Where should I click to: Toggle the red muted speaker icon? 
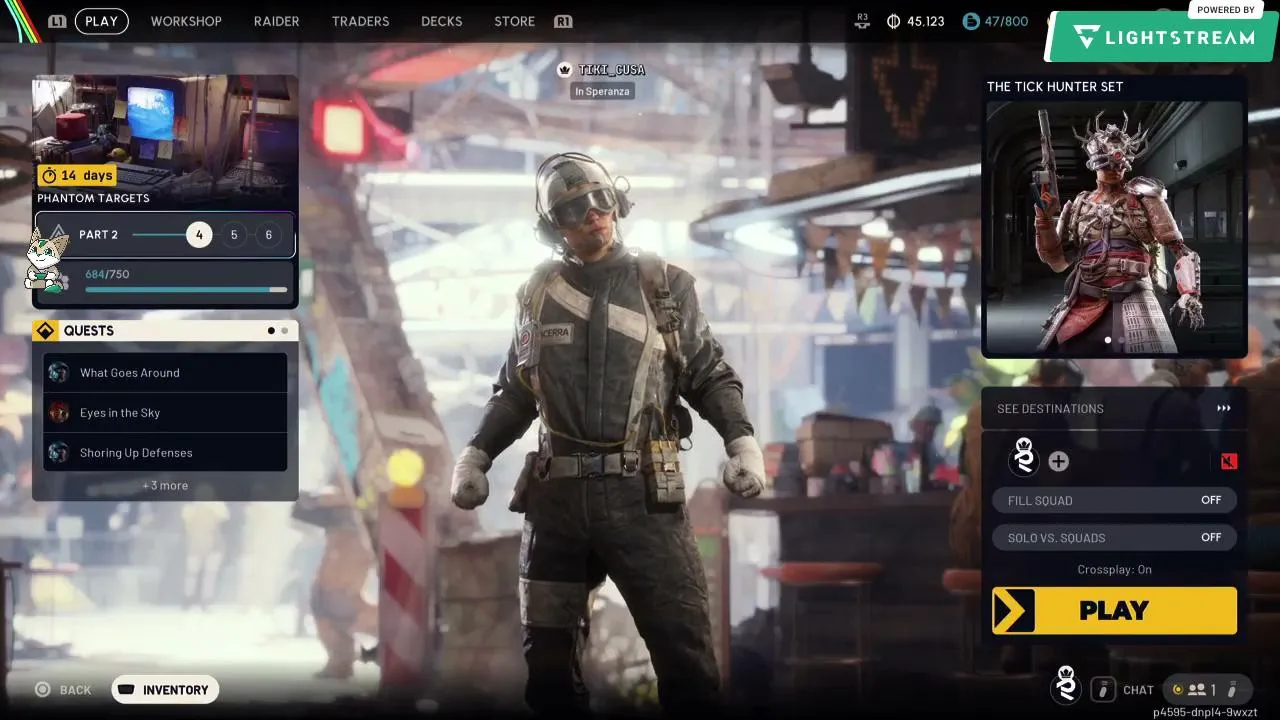(1228, 461)
